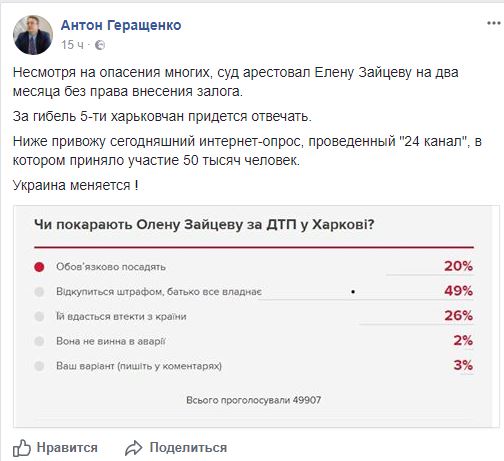Open Антон Геращенко profile picture
Viewport: 504px width, 461px height.
(33, 35)
